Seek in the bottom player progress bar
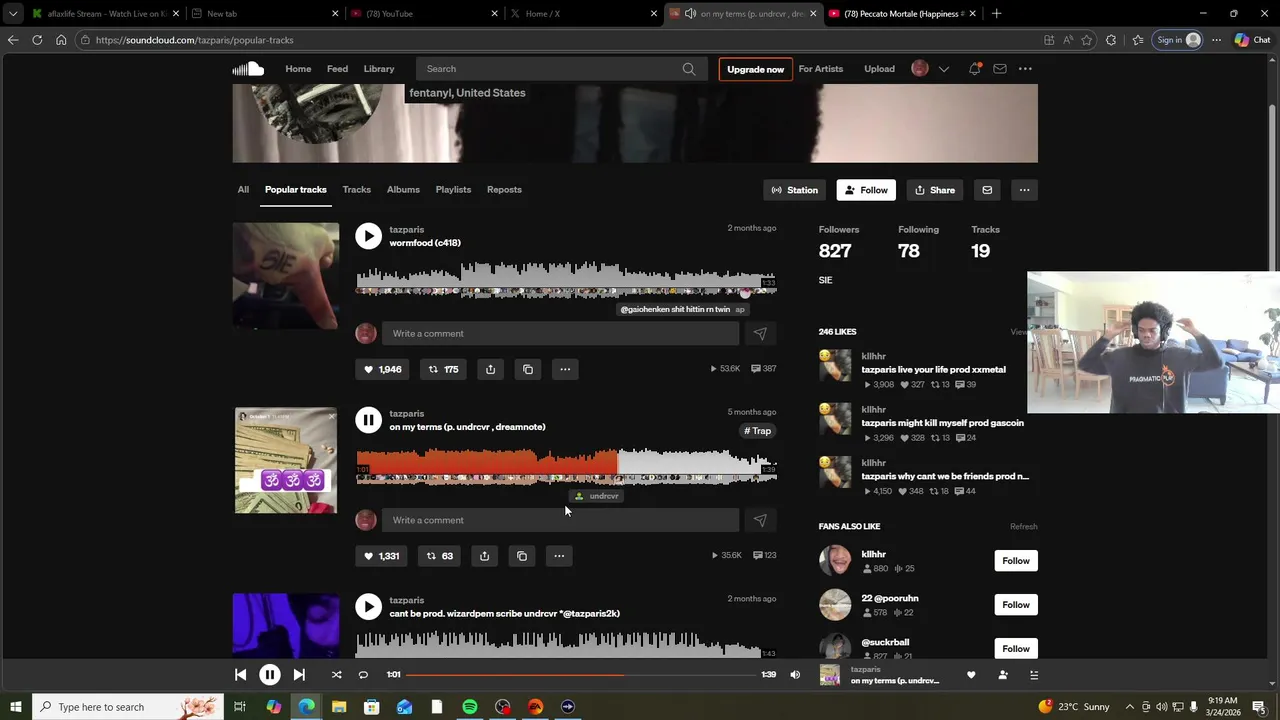This screenshot has width=1280, height=720. click(x=581, y=675)
